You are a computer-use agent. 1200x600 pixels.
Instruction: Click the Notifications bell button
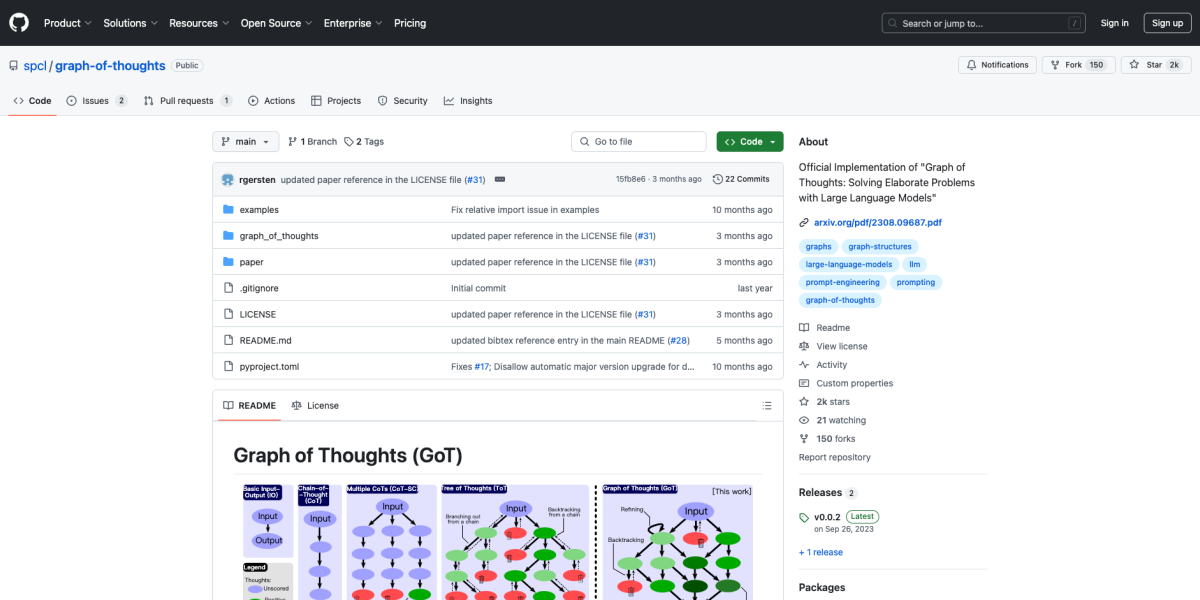pyautogui.click(x=997, y=65)
